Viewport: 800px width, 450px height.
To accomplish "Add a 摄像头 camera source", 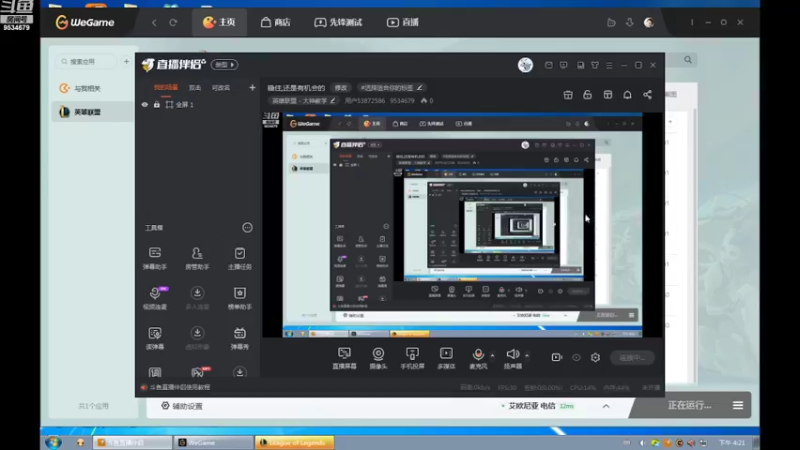I will pos(378,358).
